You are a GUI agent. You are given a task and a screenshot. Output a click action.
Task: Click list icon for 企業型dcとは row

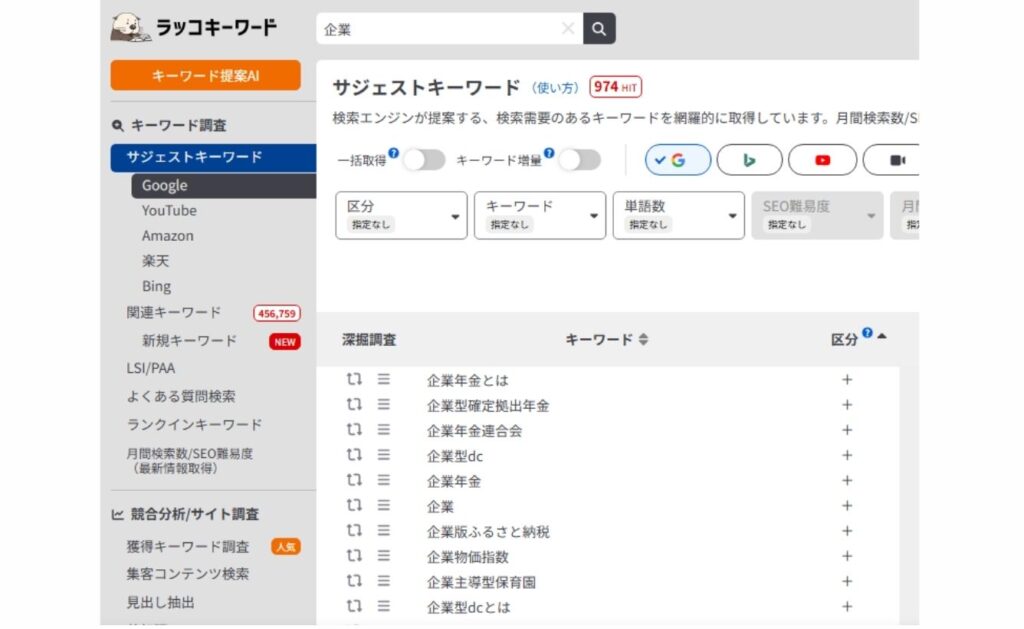pos(383,606)
